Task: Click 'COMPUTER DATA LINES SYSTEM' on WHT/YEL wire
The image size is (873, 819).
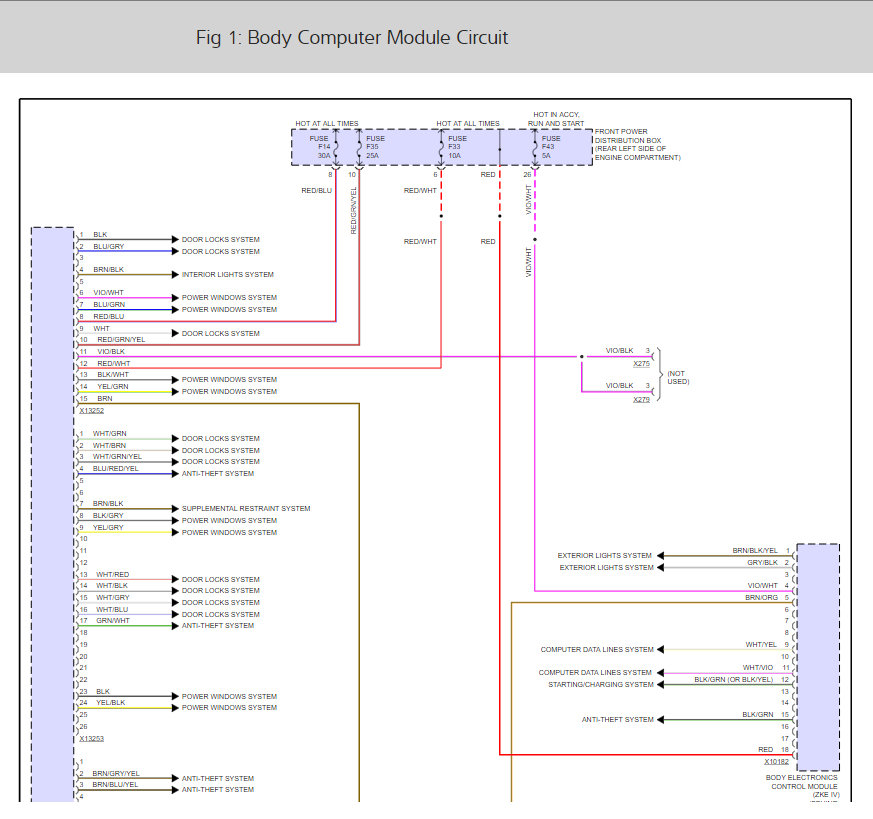Action: click(597, 650)
